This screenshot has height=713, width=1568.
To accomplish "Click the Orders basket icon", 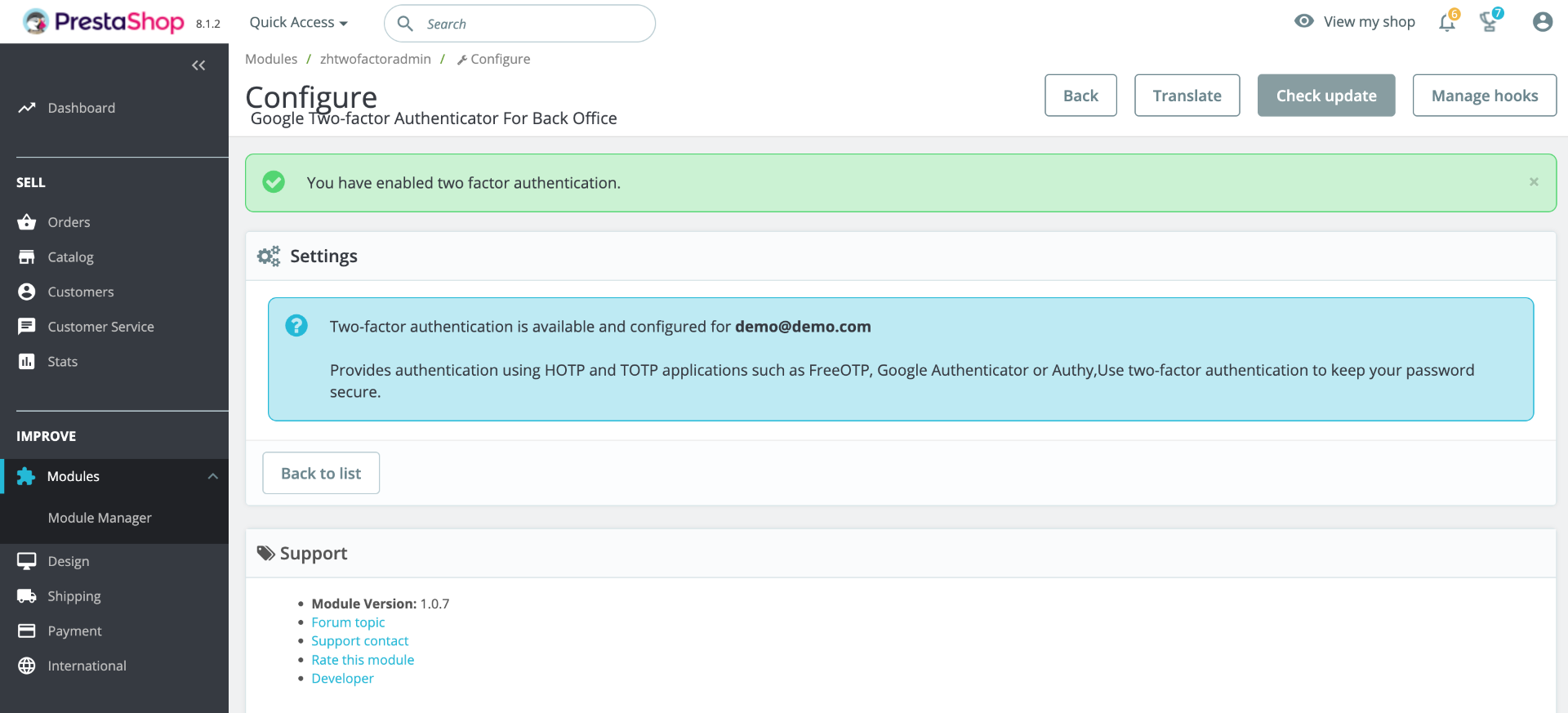I will [27, 222].
